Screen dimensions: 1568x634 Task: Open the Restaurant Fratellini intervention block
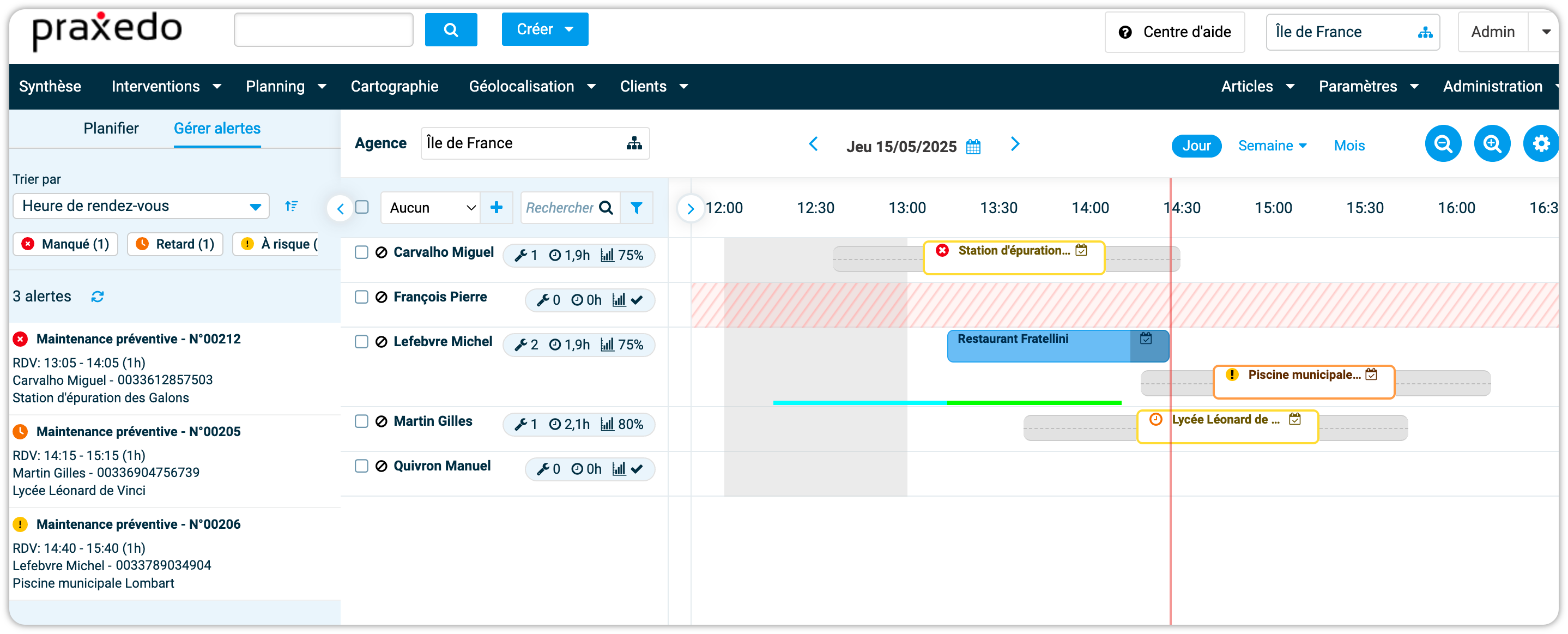pyautogui.click(x=1057, y=346)
